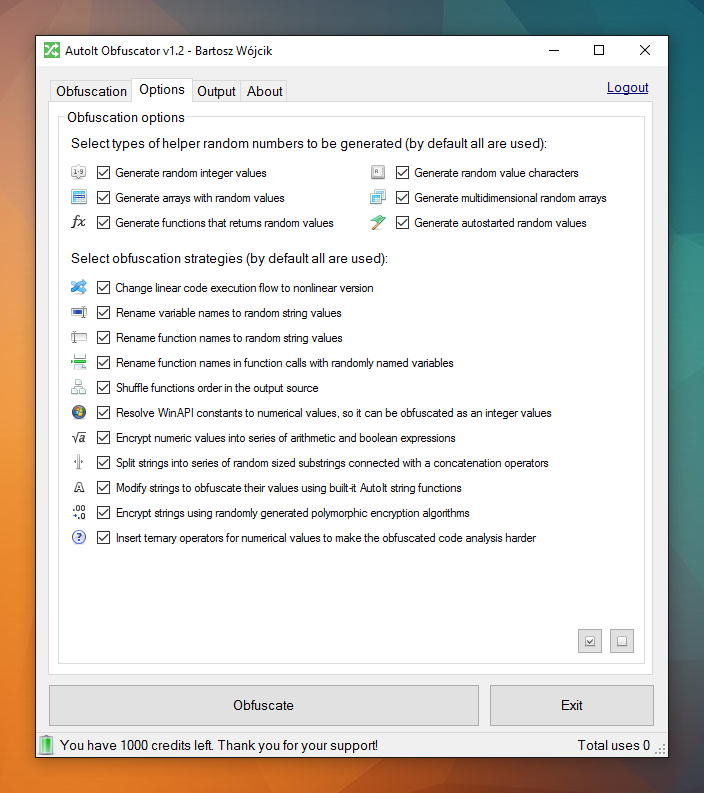The image size is (704, 793).
Task: Click the function calls renaming icon
Action: click(x=78, y=362)
